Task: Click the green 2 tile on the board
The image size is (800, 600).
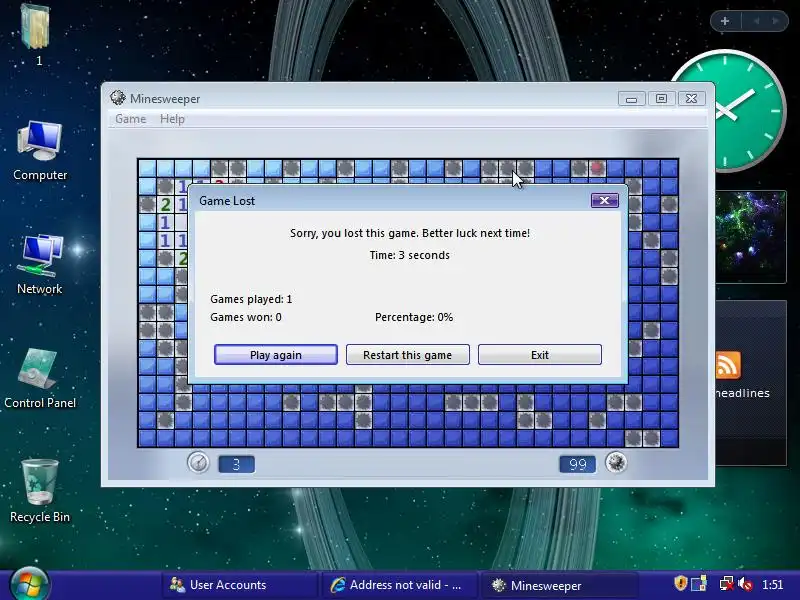Action: [x=165, y=205]
